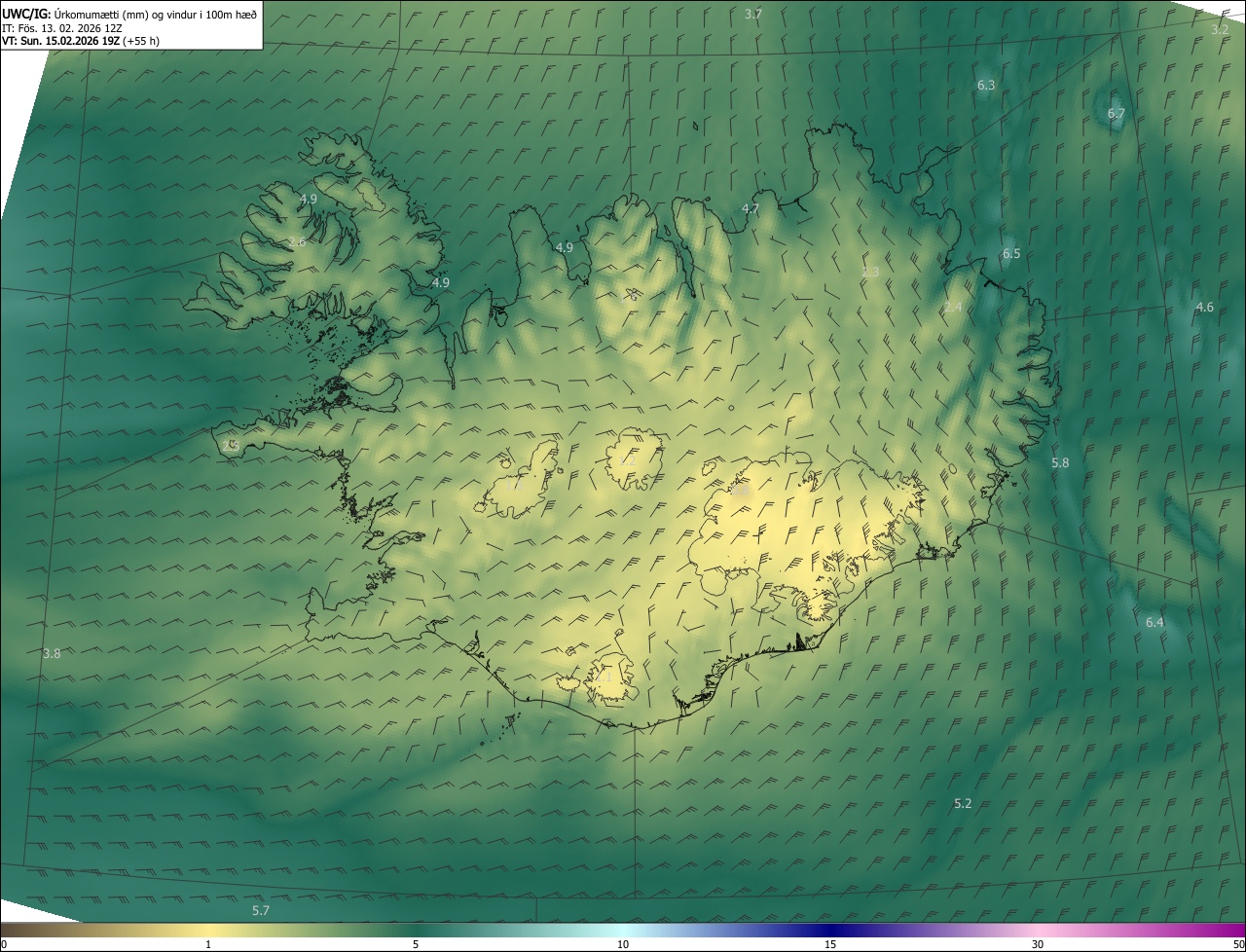Click the color scale tick label 15

coord(830,944)
